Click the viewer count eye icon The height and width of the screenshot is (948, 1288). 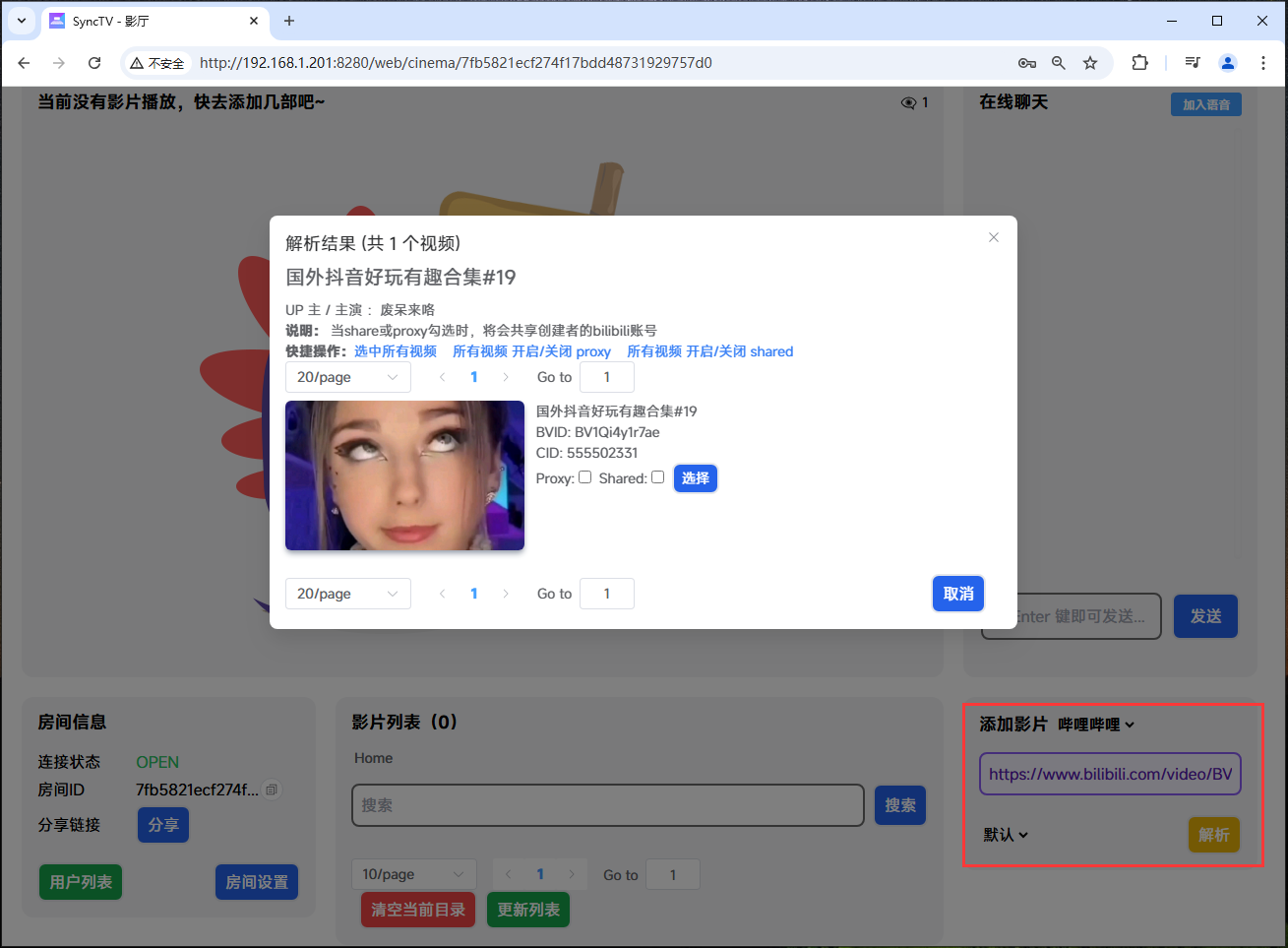906,101
